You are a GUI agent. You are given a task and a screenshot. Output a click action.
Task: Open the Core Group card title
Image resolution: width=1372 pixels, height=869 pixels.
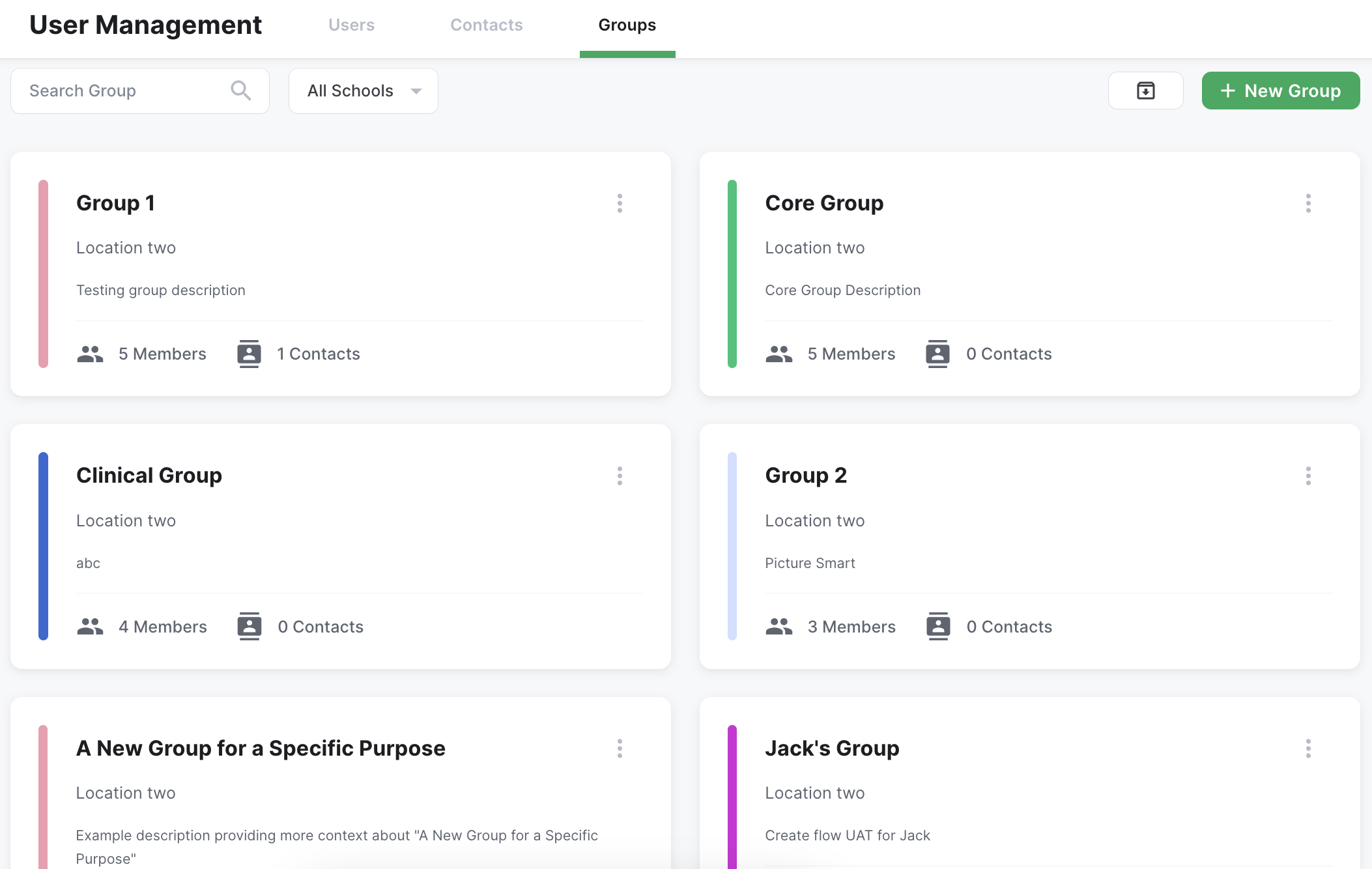click(824, 203)
